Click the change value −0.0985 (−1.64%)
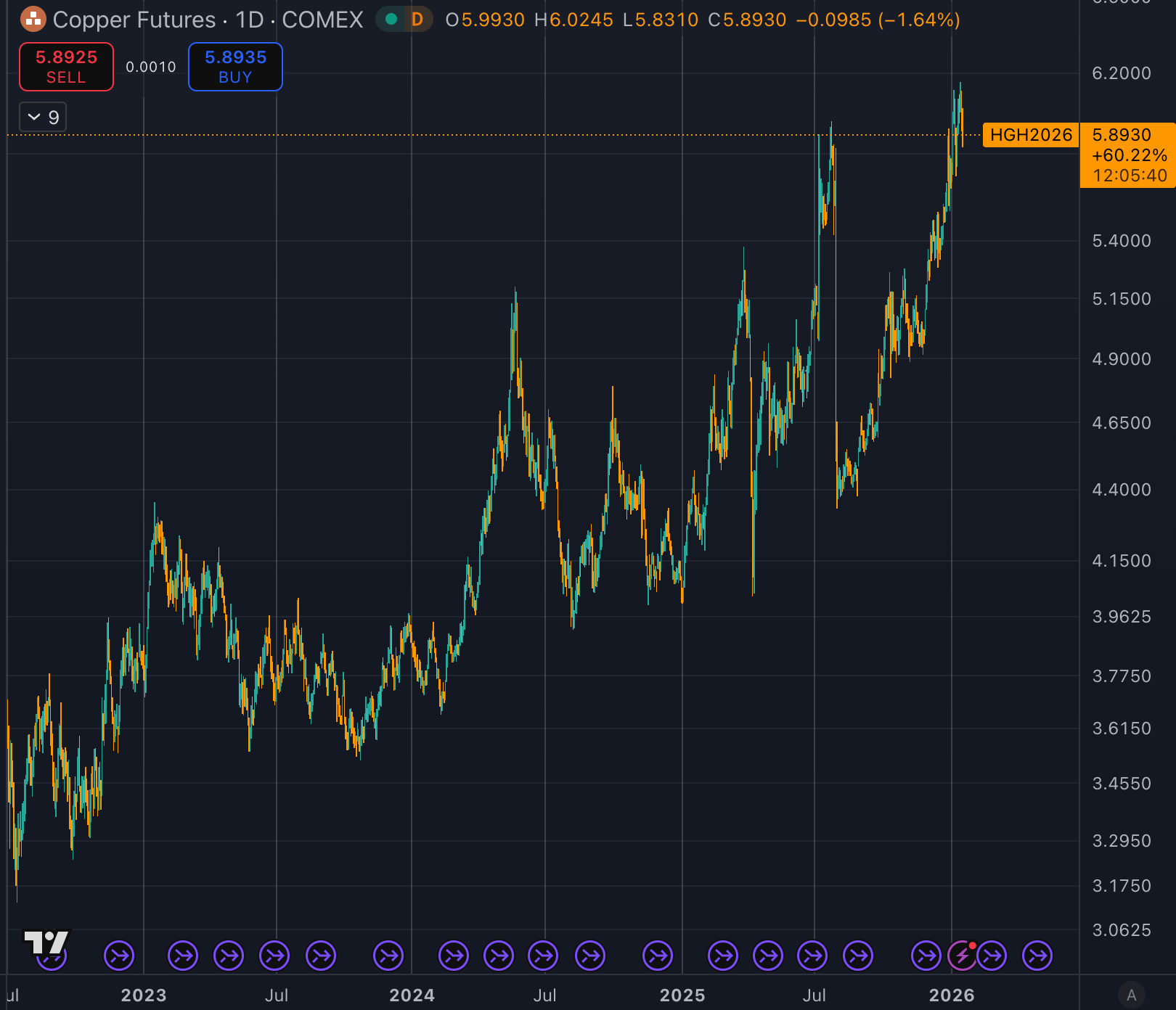Image resolution: width=1176 pixels, height=1010 pixels. [x=878, y=20]
